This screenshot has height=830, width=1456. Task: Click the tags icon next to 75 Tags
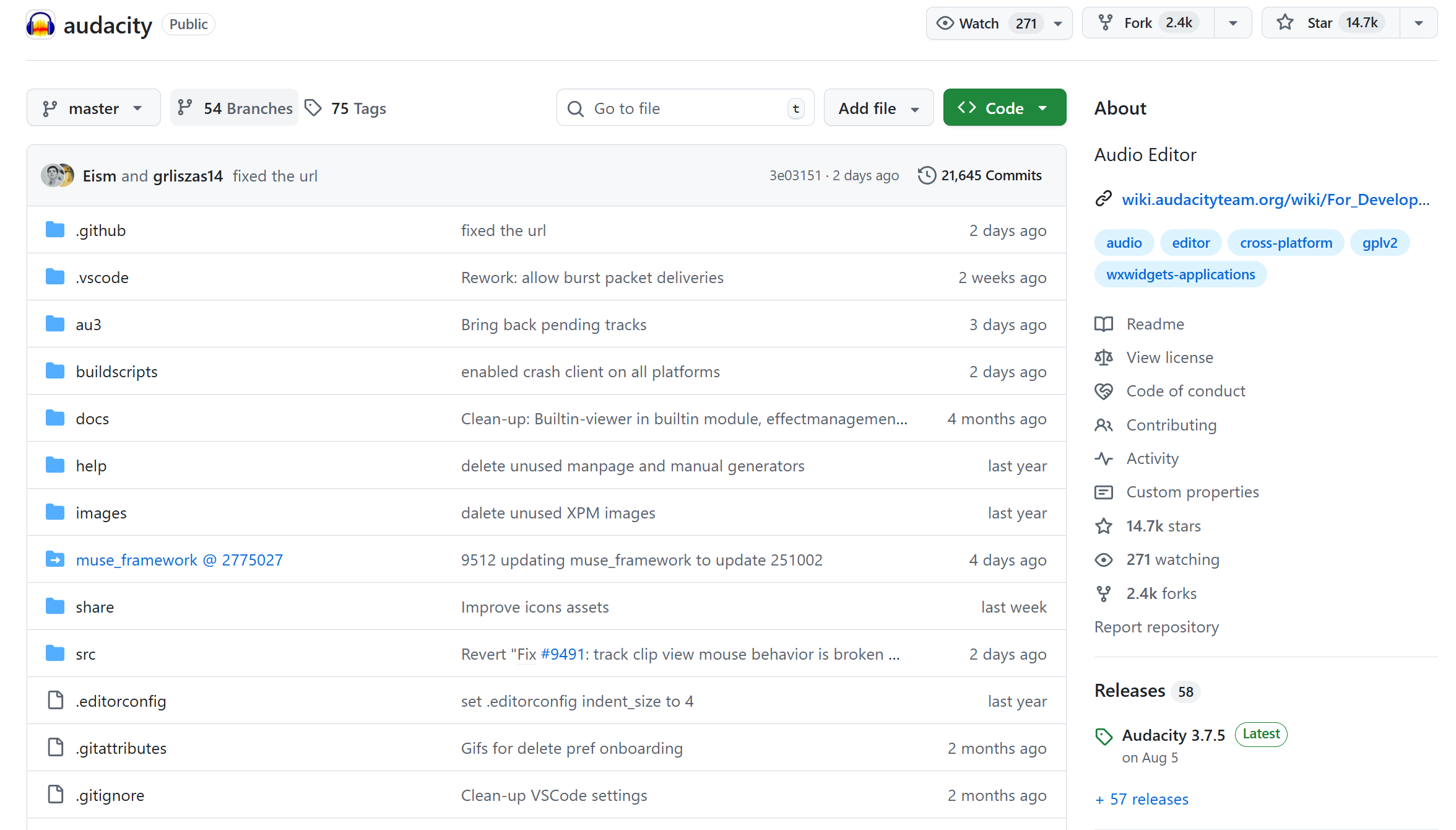point(313,108)
